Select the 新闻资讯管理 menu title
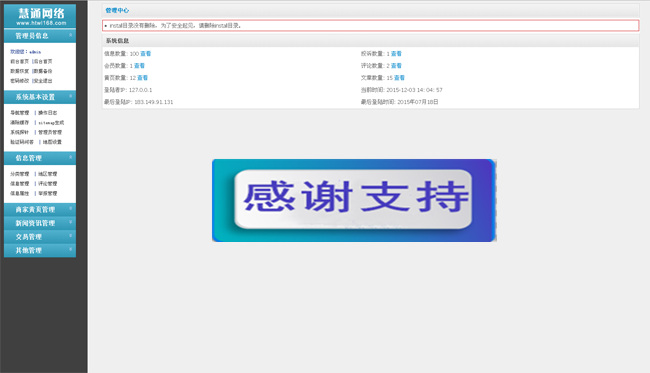650x373 pixels. pos(35,223)
